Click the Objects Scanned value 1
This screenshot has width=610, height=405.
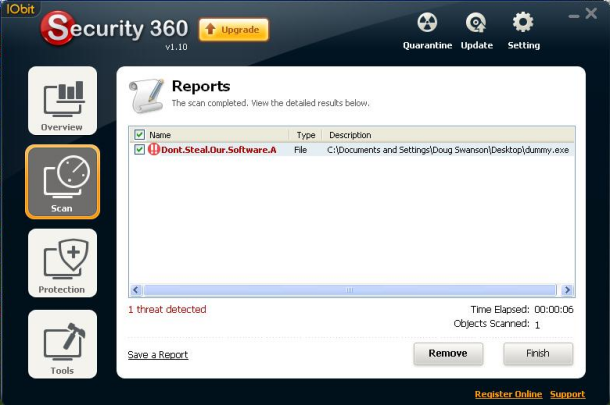(537, 325)
